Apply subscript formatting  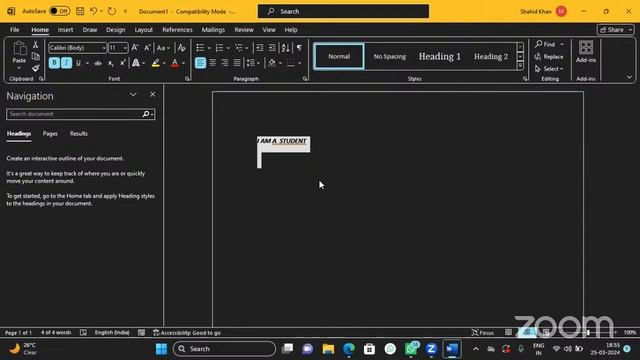(111, 63)
